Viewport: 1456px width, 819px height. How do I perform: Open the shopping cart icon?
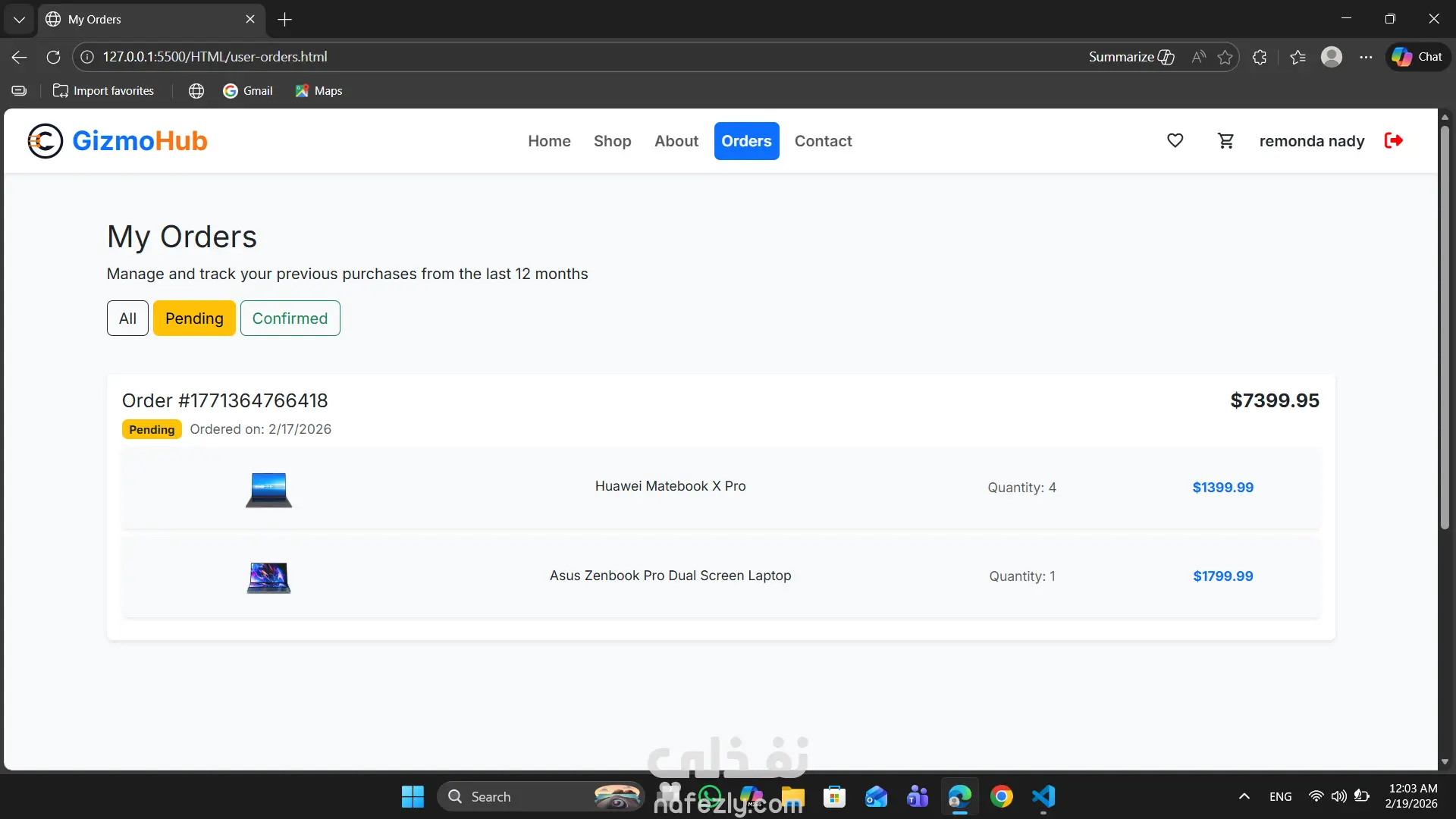pyautogui.click(x=1225, y=140)
